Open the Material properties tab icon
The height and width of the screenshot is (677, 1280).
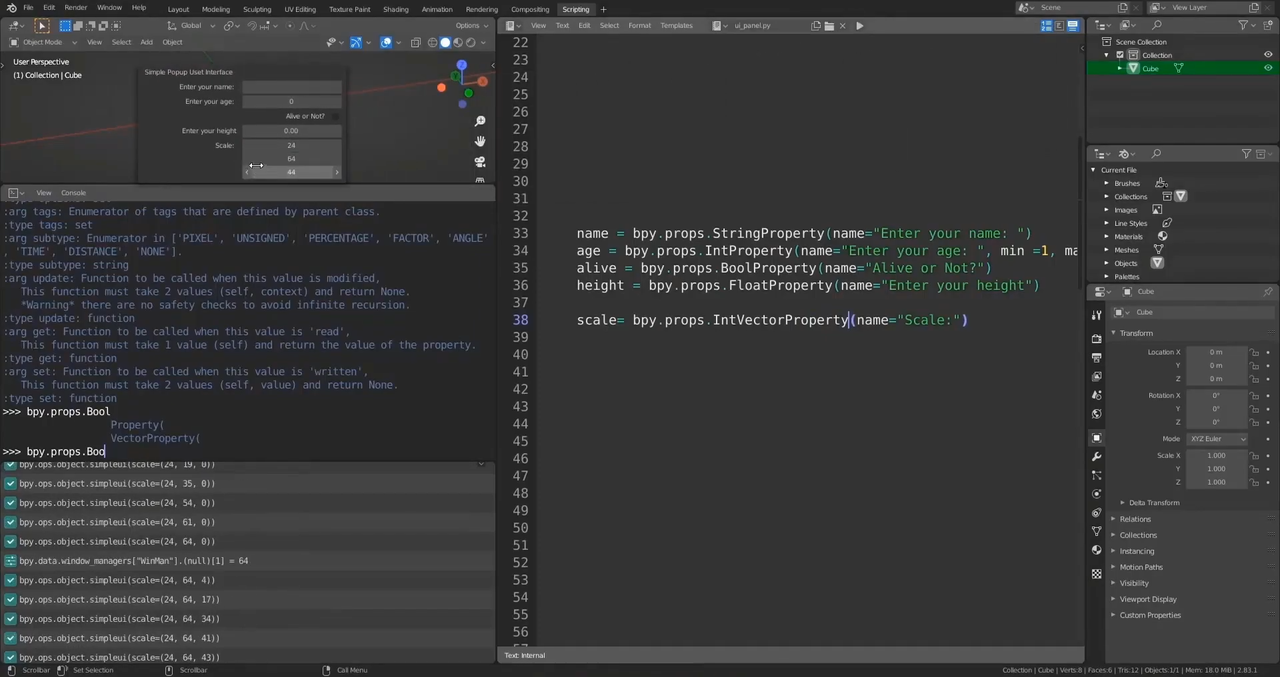pyautogui.click(x=1097, y=550)
